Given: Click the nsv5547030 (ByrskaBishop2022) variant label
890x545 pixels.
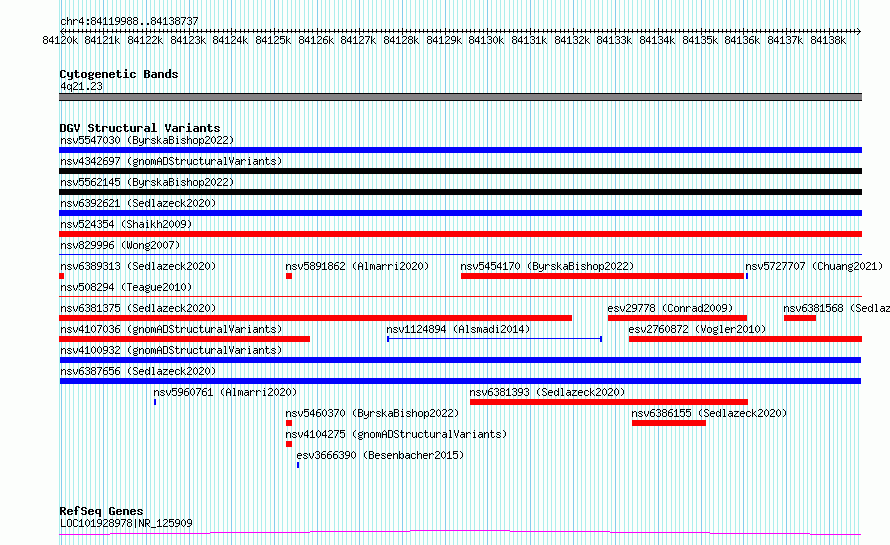Looking at the screenshot, I should (147, 140).
